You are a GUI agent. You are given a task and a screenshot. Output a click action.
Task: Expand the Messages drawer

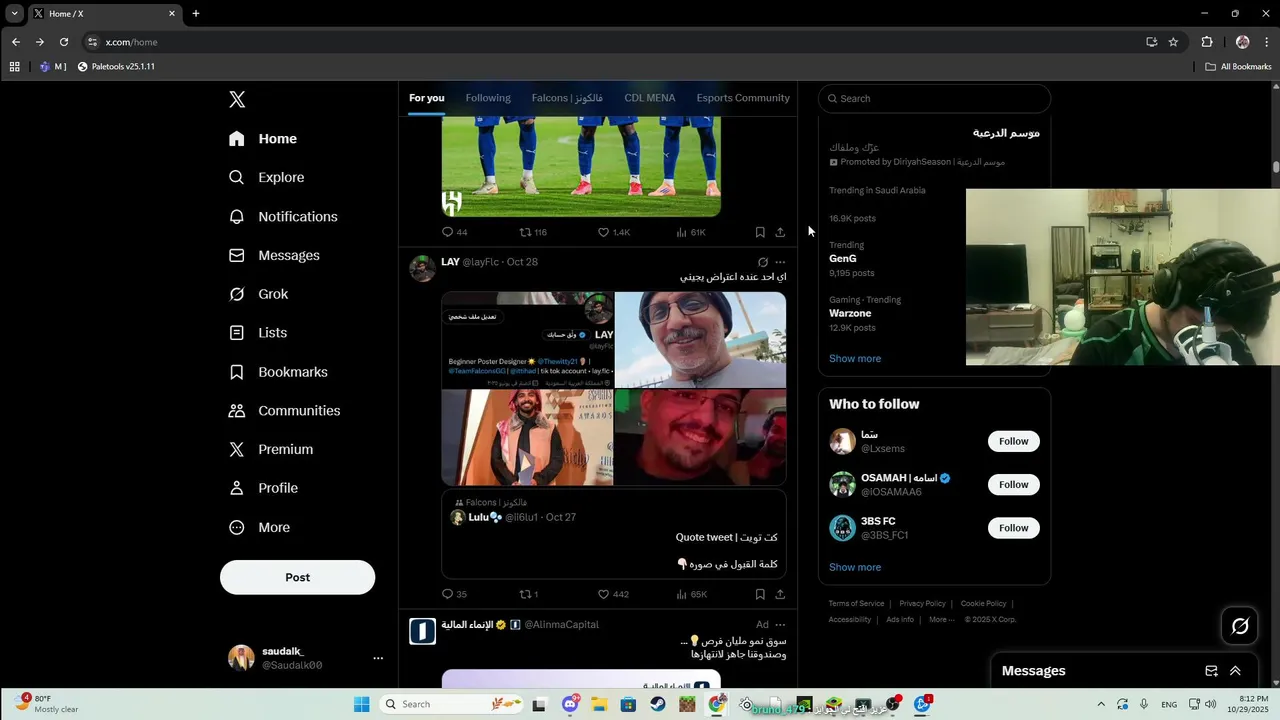(x=1235, y=671)
